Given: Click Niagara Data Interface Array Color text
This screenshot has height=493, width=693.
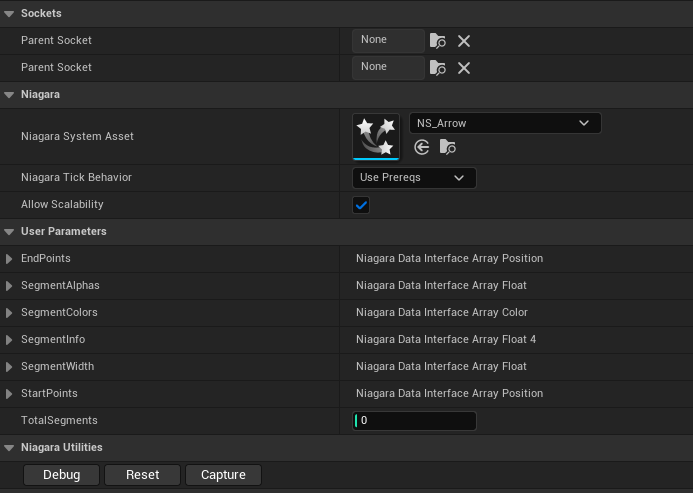Looking at the screenshot, I should click(442, 312).
